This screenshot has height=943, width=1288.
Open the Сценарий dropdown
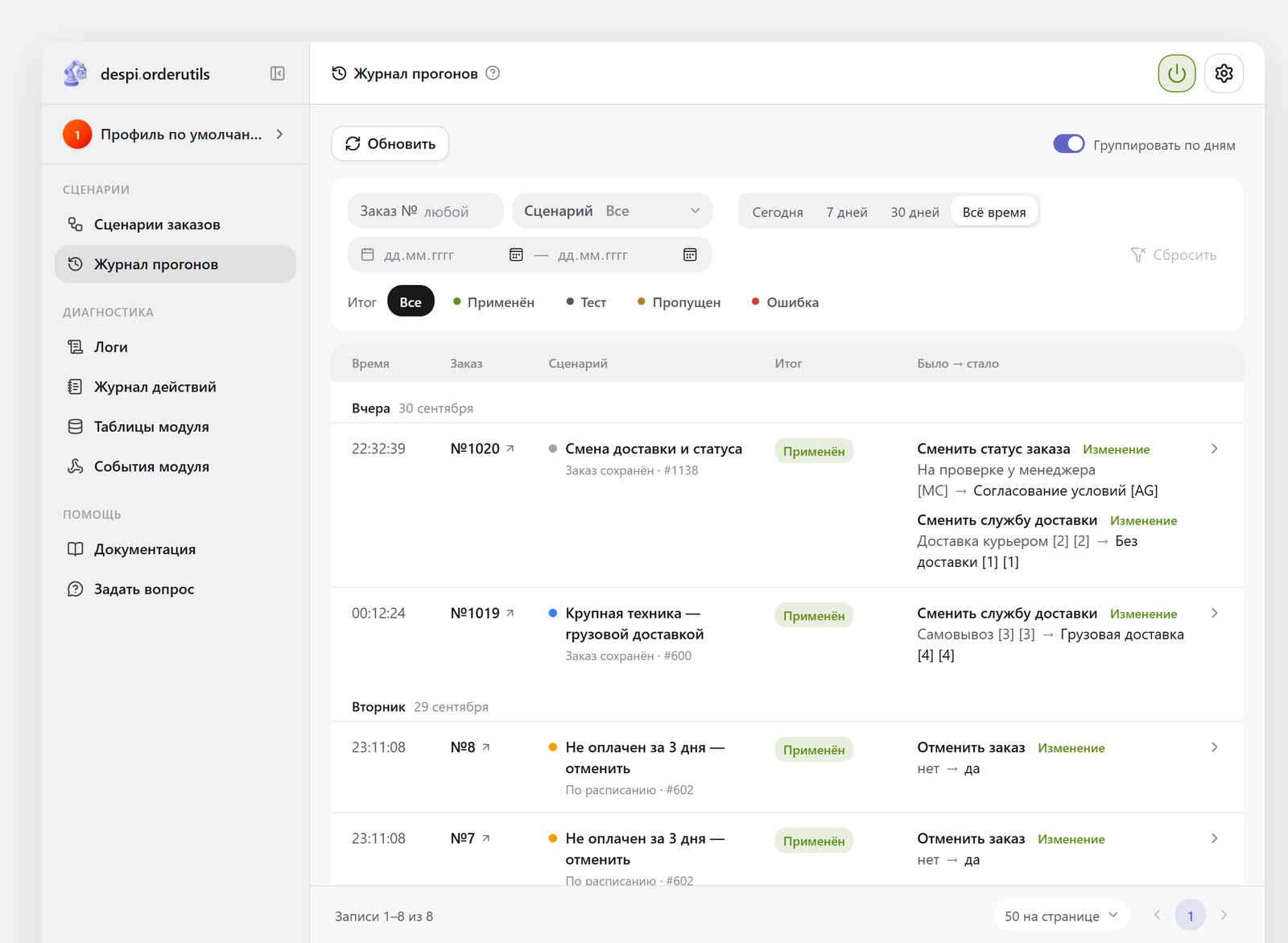(613, 211)
